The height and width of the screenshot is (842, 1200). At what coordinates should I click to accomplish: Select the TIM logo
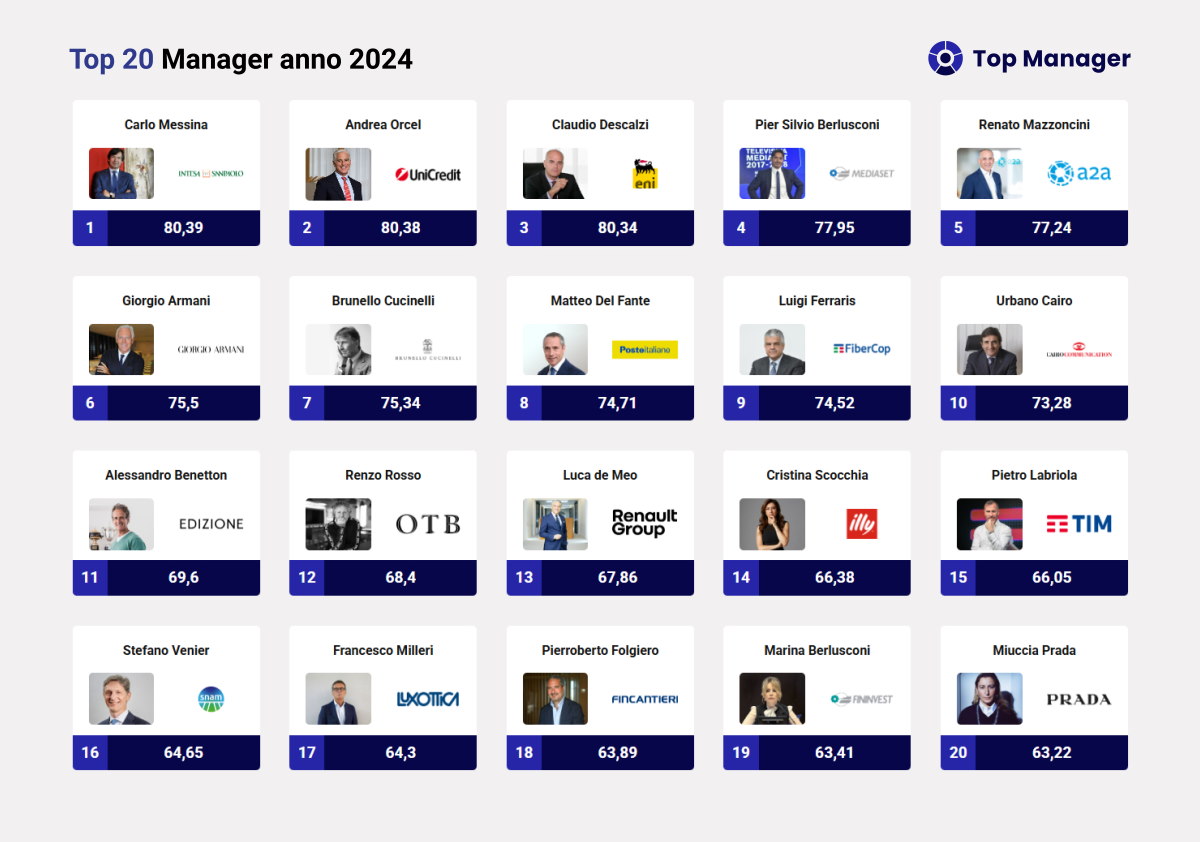[x=1079, y=524]
